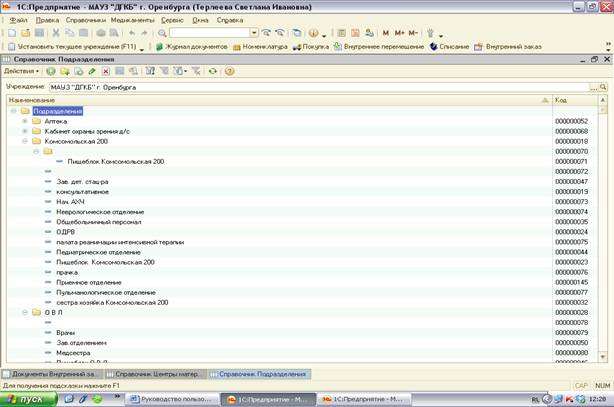Image resolution: width=614 pixels, height=407 pixels.
Task: Click the pencil Edit item icon
Action: 92,71
